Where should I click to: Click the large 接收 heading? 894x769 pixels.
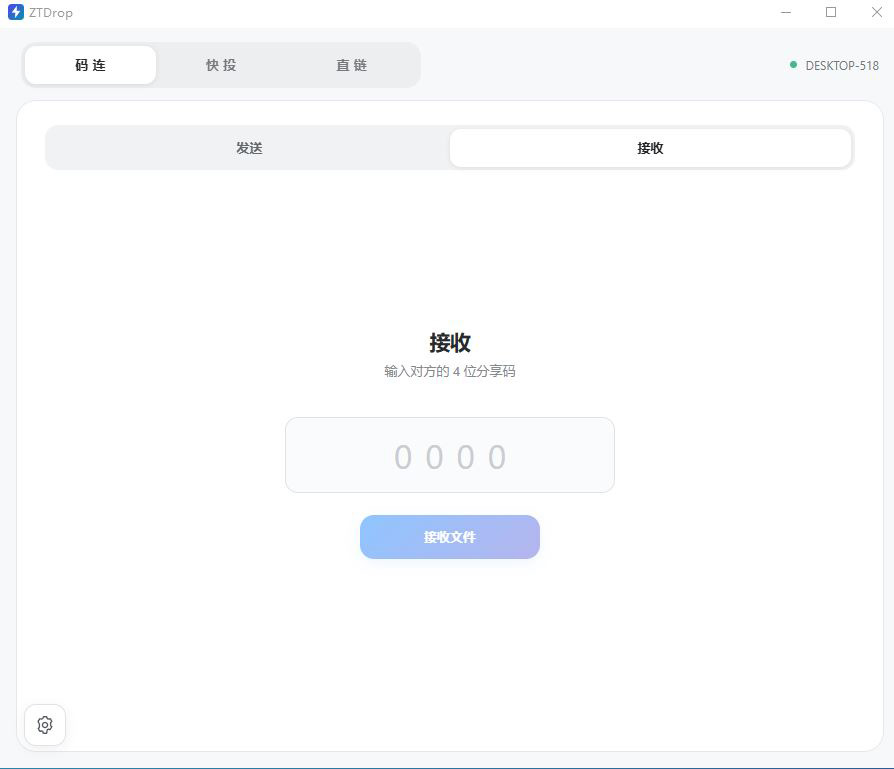click(x=450, y=343)
